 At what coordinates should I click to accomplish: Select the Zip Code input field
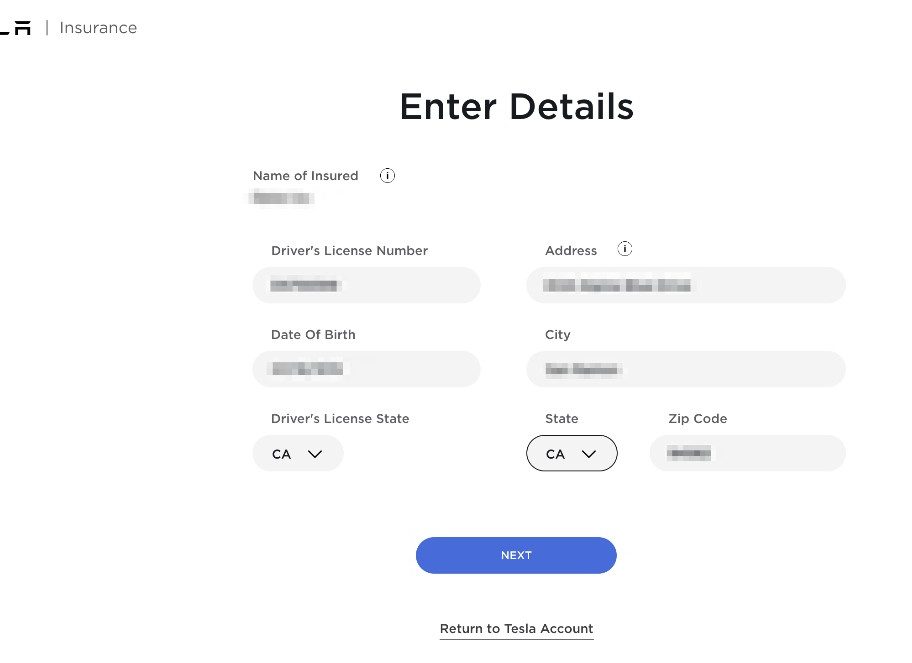(x=747, y=453)
